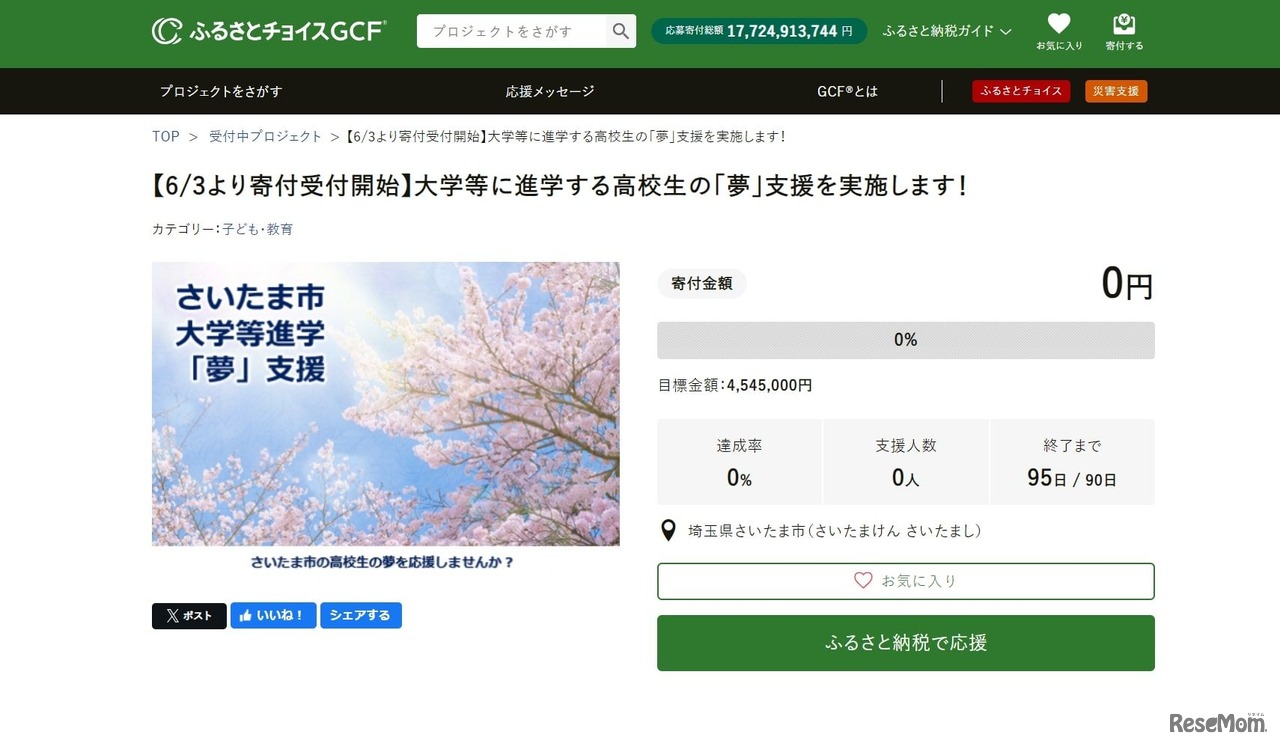This screenshot has width=1280, height=746.
Task: Click the last breadcrumb project title
Action: [x=565, y=136]
